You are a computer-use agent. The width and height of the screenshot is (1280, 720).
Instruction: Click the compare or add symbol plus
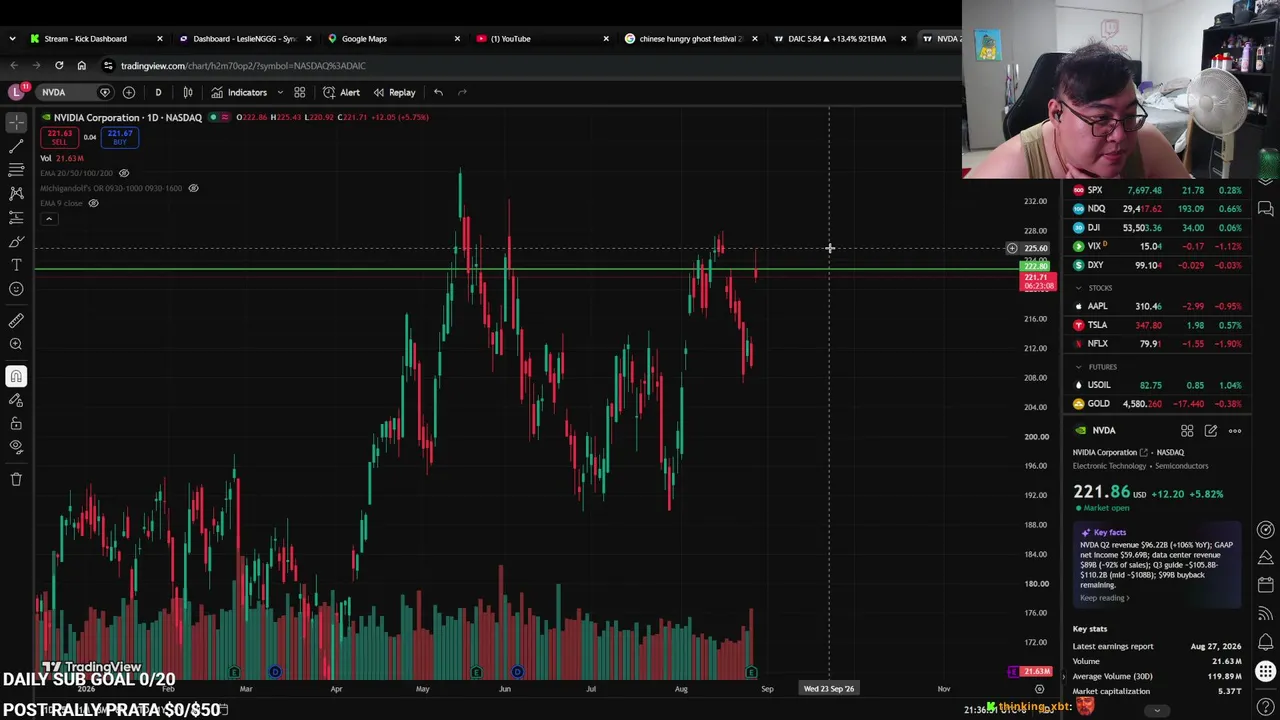point(129,92)
